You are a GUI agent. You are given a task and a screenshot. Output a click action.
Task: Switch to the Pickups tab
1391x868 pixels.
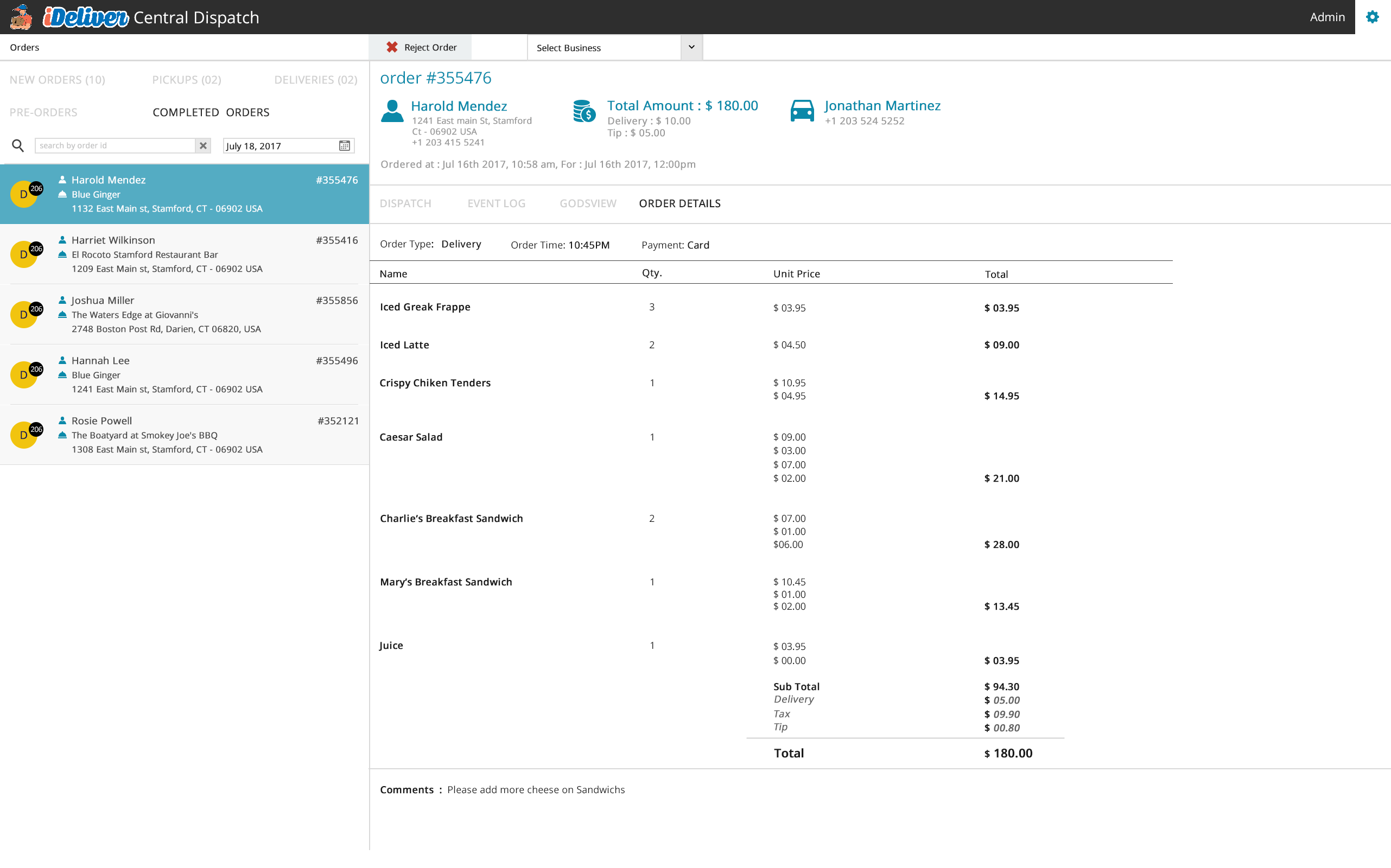[x=187, y=80]
